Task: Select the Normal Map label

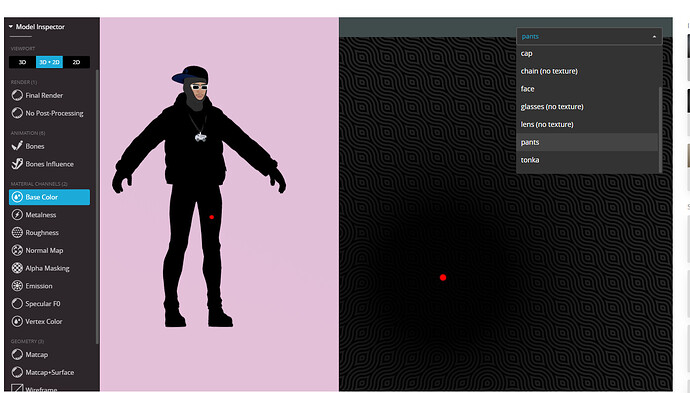Action: tap(44, 250)
